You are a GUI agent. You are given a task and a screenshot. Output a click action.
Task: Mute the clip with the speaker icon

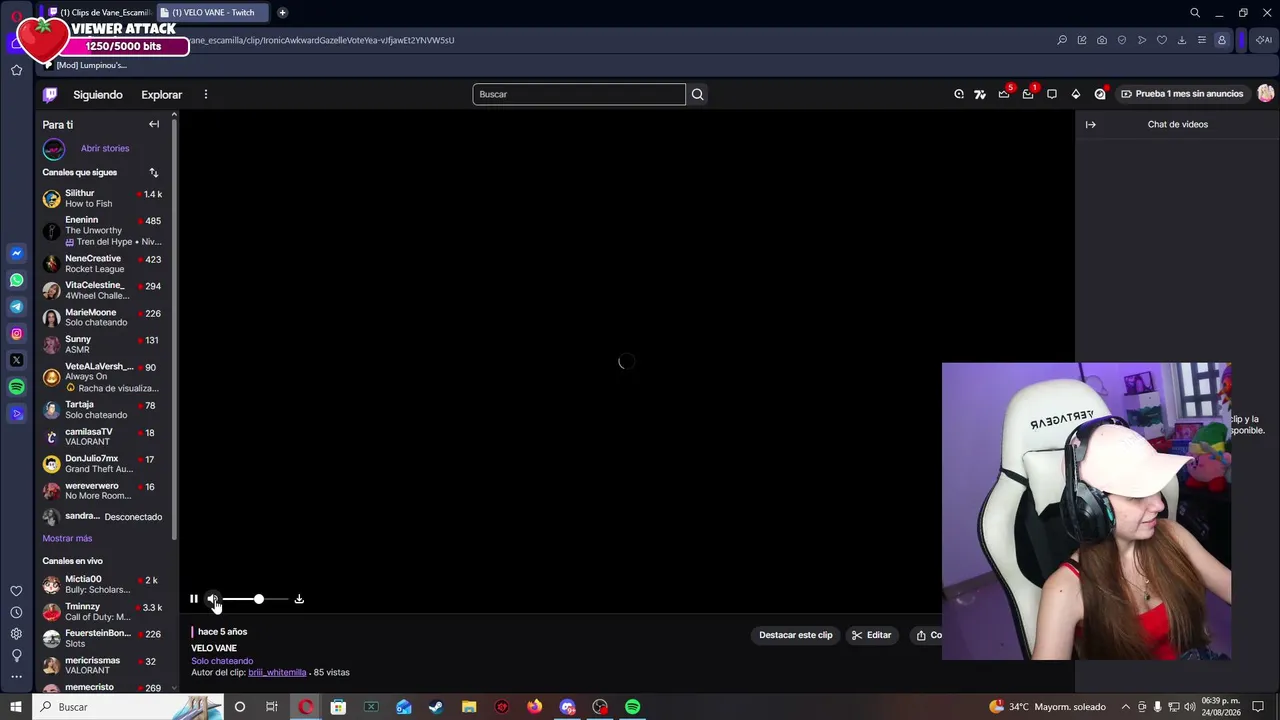[212, 599]
